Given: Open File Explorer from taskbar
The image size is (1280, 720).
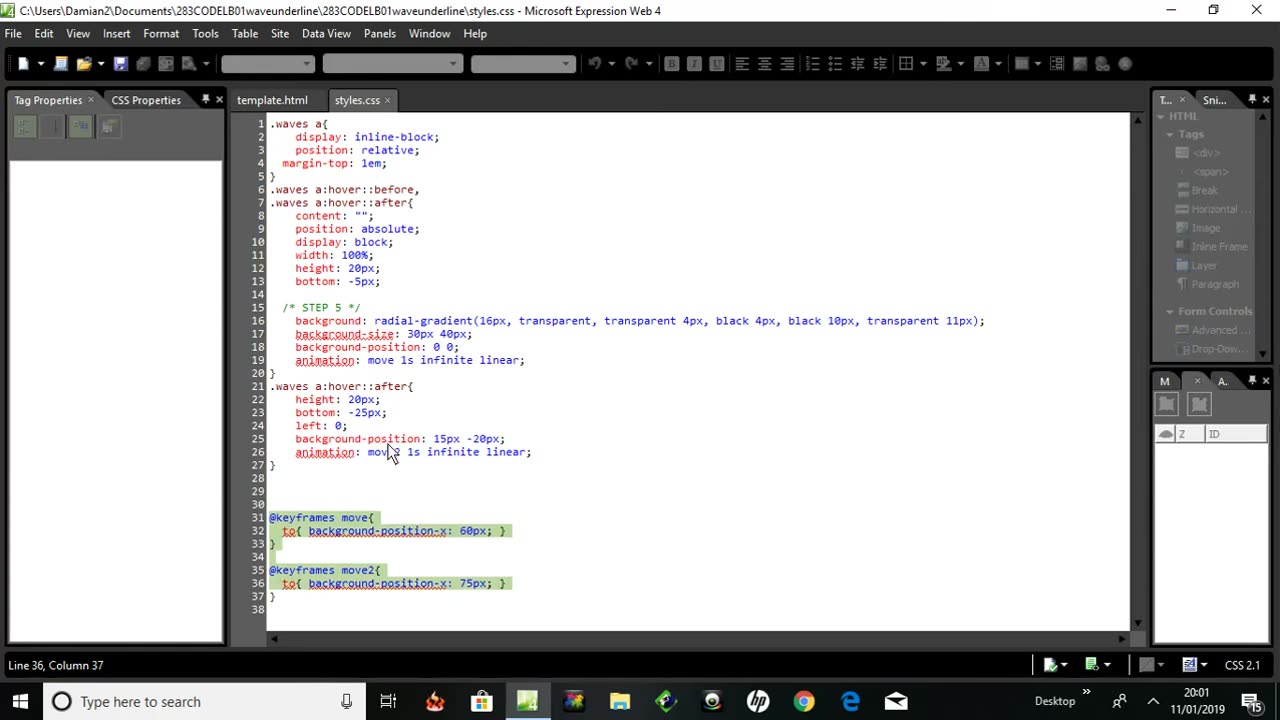Looking at the screenshot, I should 620,702.
